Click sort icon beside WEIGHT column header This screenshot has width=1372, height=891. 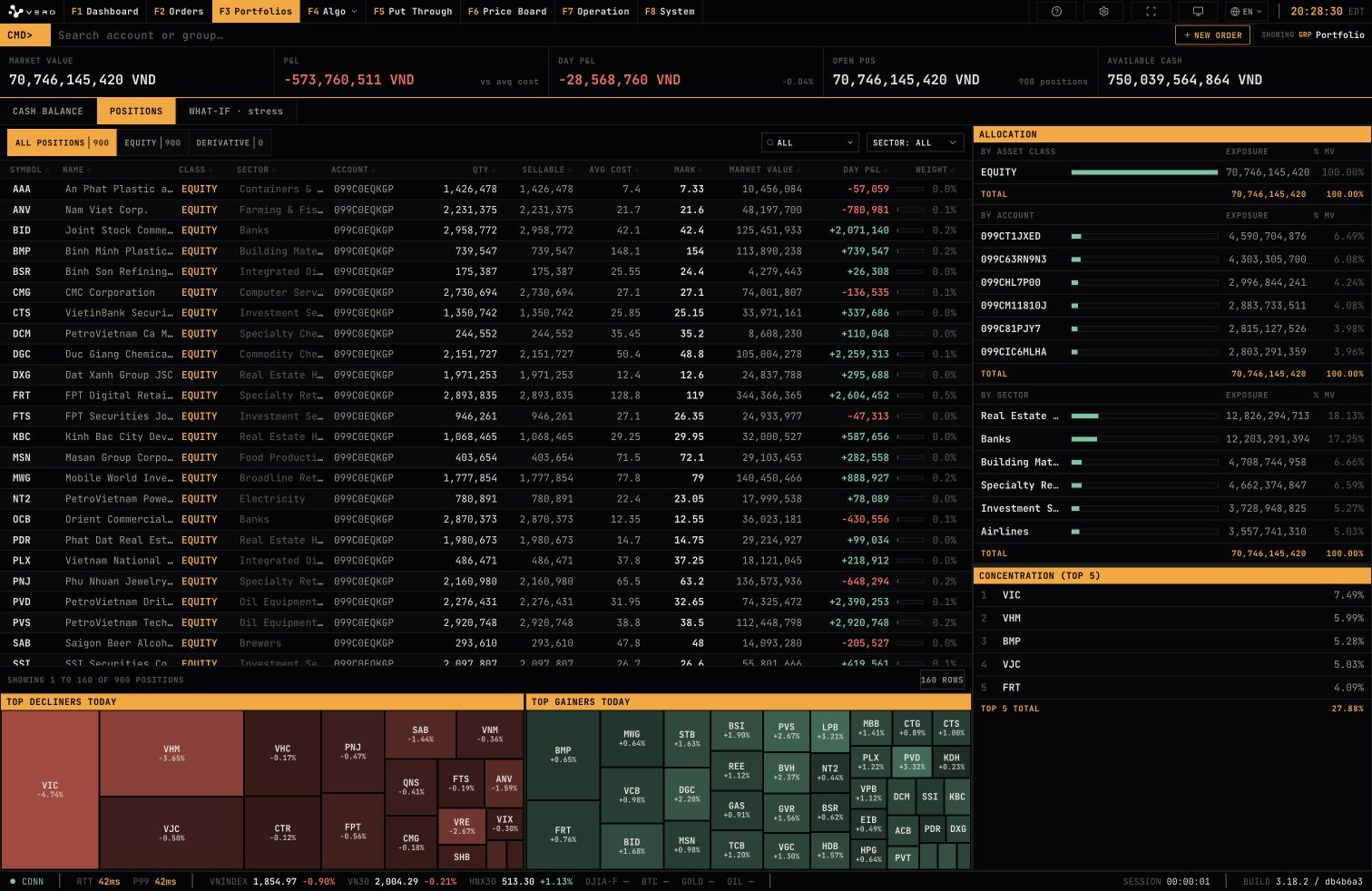click(x=953, y=170)
